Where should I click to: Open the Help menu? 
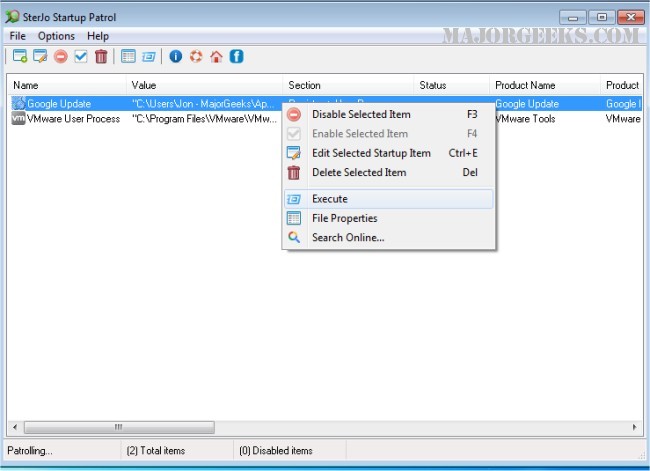pyautogui.click(x=98, y=36)
